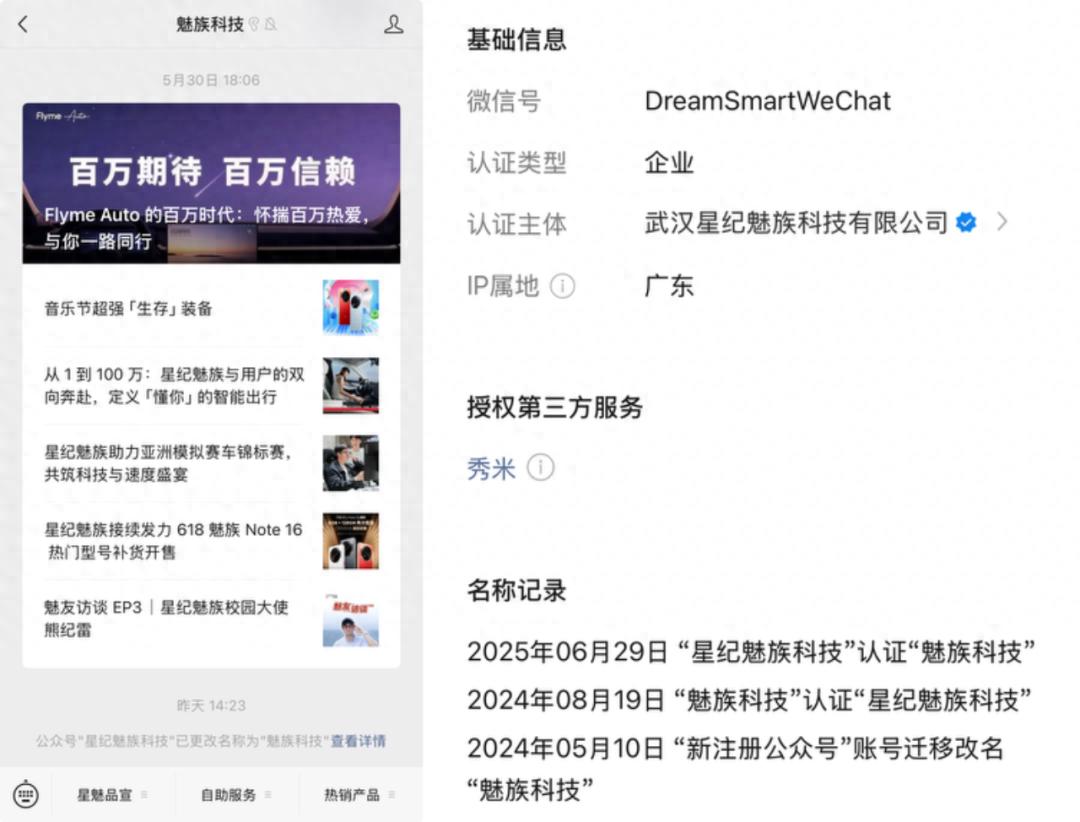Tap the 2025年06月29日 name record
This screenshot has height=822, width=1080.
tap(751, 651)
